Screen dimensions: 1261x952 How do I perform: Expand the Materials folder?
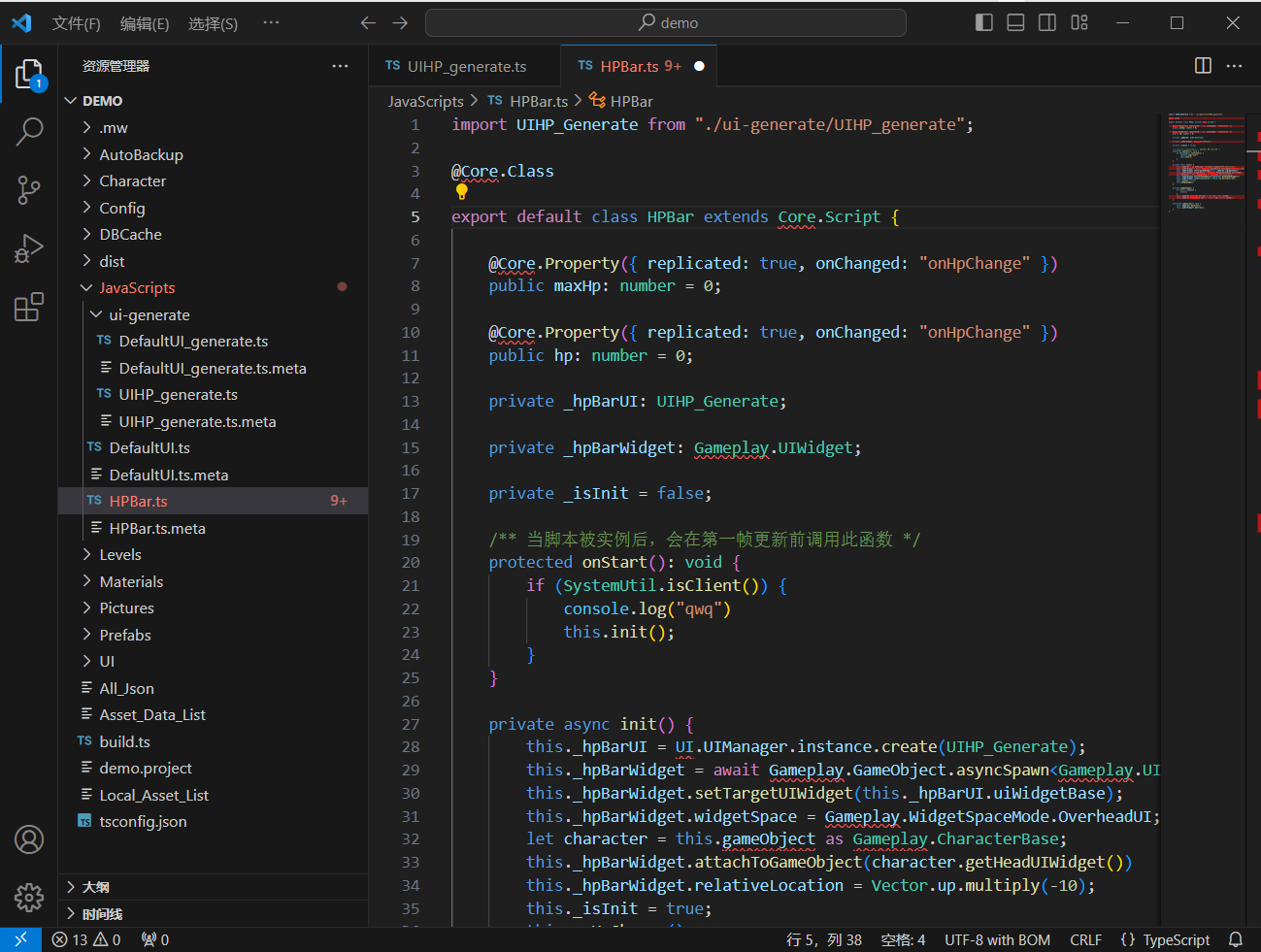point(214,581)
